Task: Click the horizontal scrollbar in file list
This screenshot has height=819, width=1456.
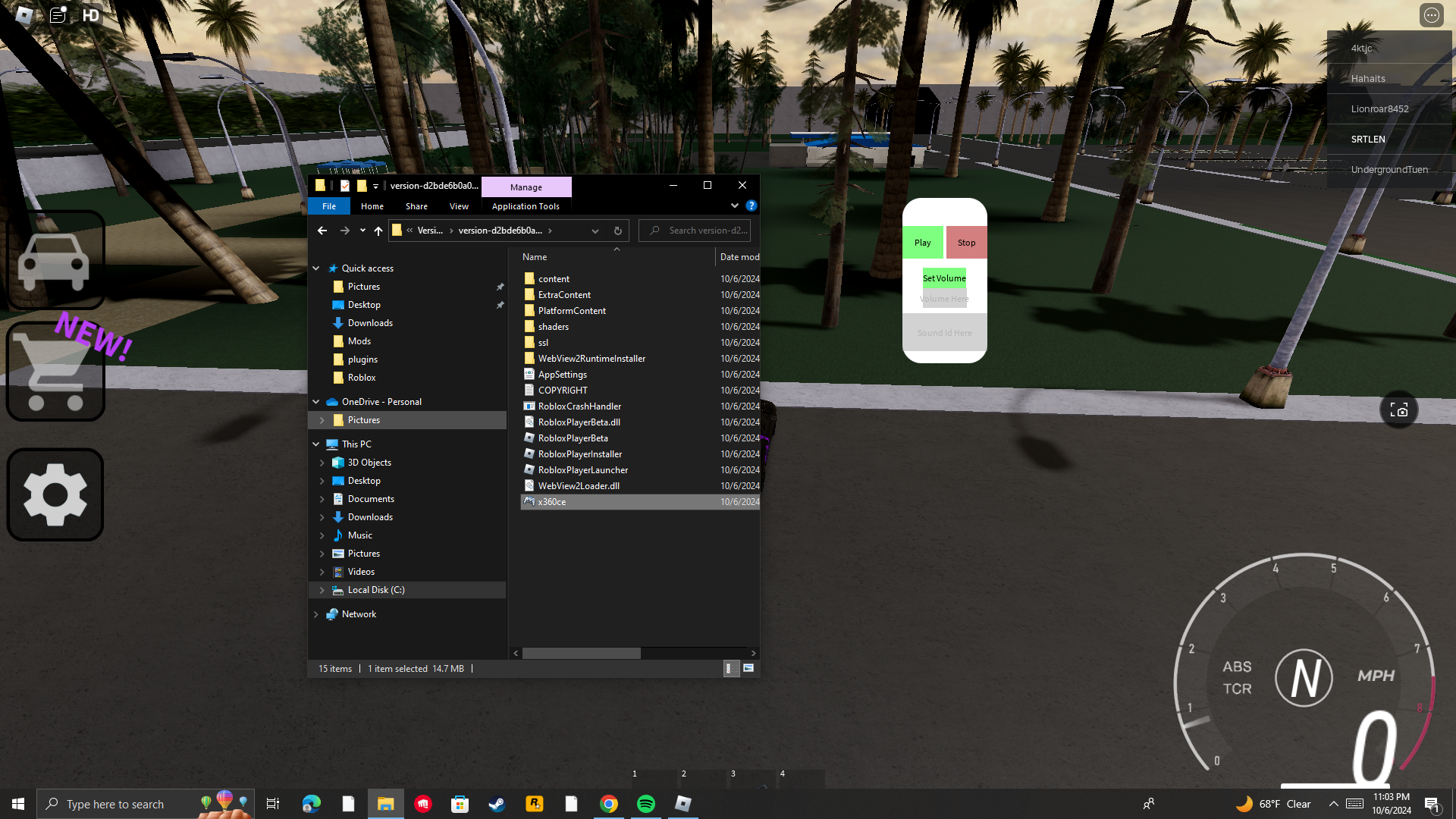Action: (x=581, y=653)
